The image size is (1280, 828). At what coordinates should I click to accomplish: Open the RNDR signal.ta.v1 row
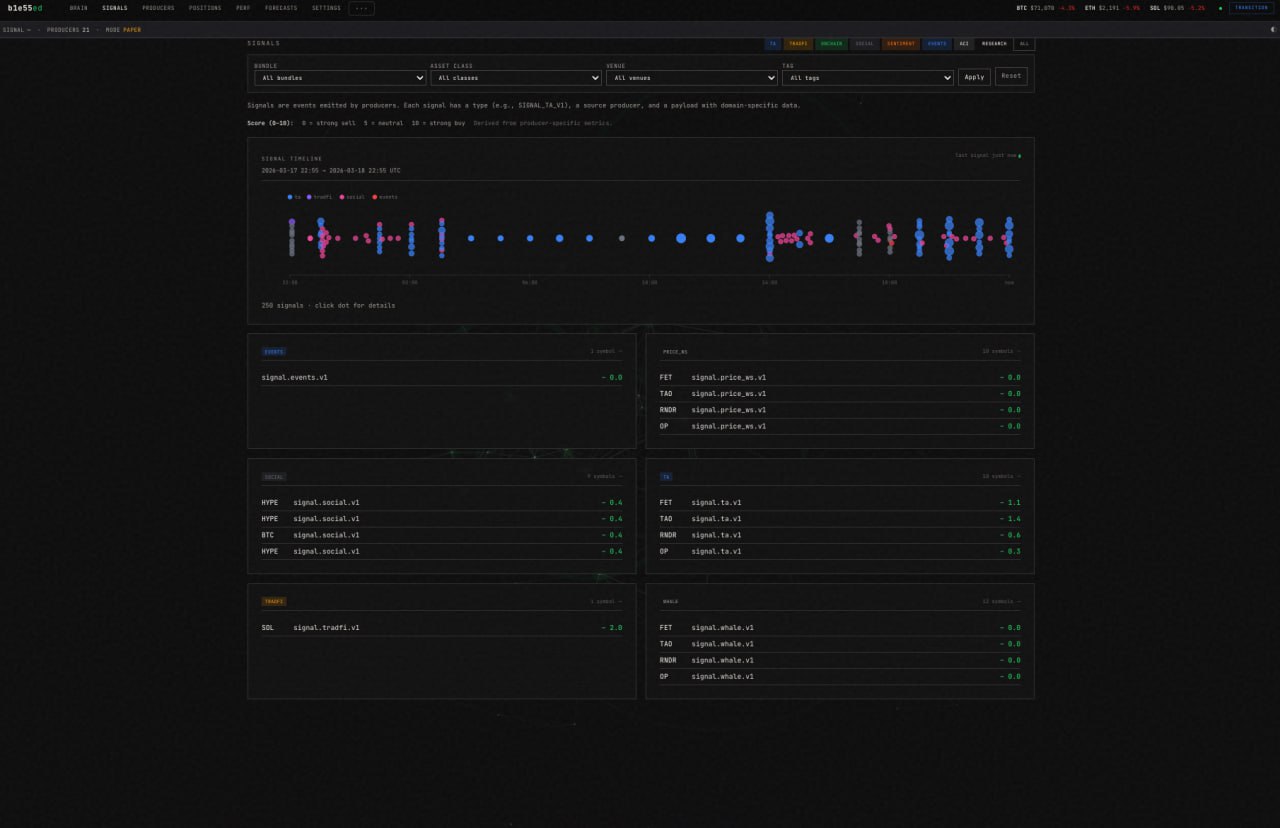(x=840, y=535)
